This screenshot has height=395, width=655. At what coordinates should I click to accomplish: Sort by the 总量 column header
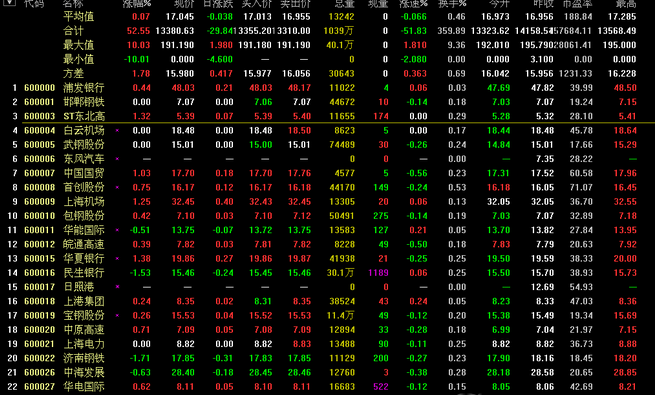345,4
